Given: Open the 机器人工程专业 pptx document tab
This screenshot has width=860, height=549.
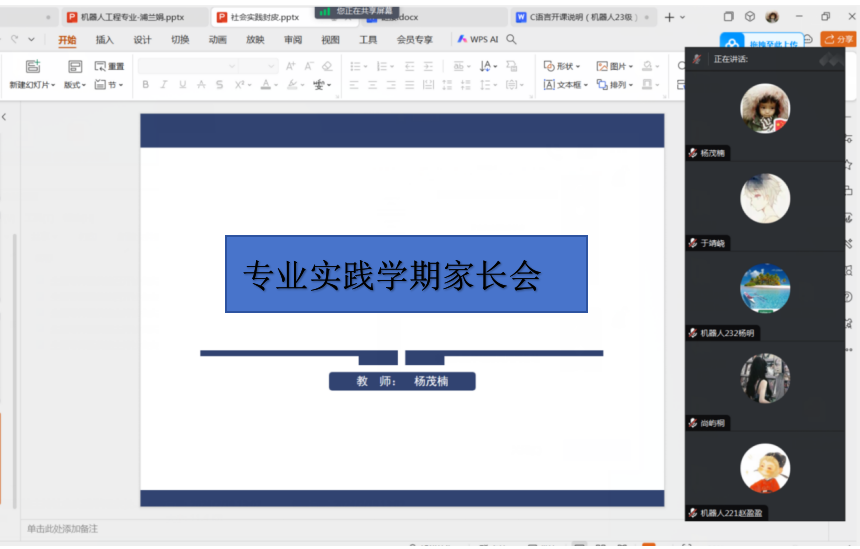Looking at the screenshot, I should pyautogui.click(x=130, y=17).
